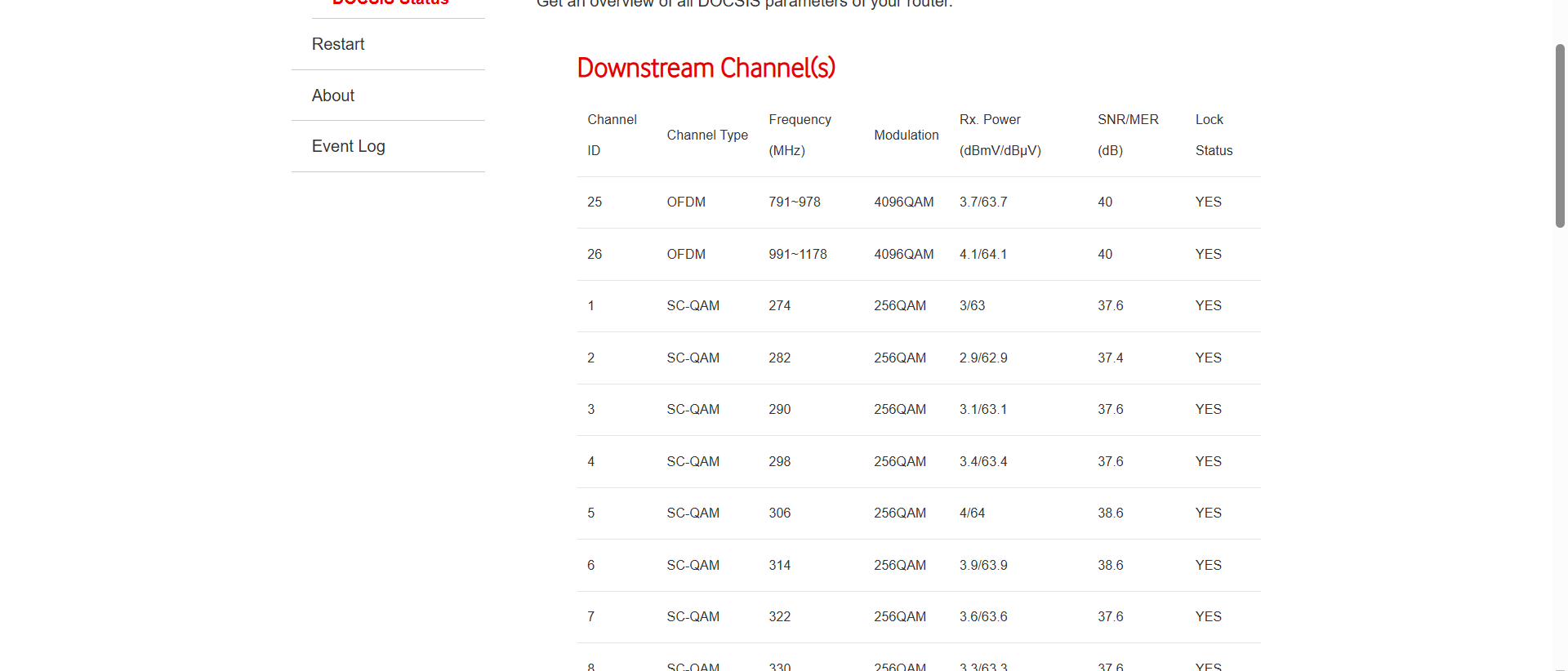Click the 322 frequency cell
The height and width of the screenshot is (671, 1568).
click(779, 616)
